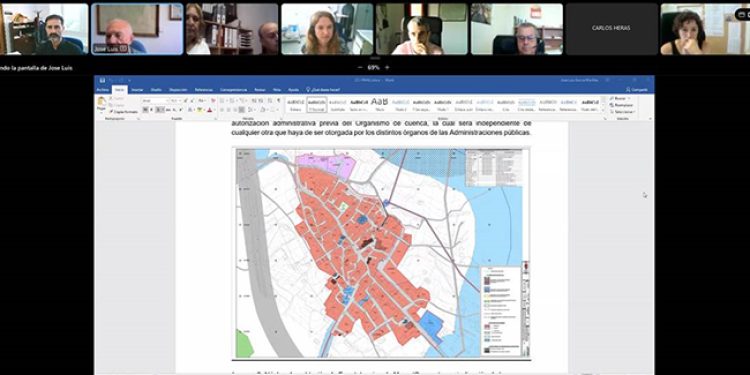The image size is (750, 375).
Task: Click the 69% zoom level label
Action: (374, 67)
